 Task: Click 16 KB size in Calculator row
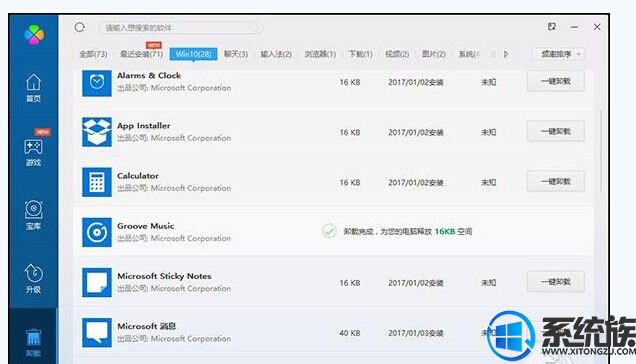click(350, 183)
